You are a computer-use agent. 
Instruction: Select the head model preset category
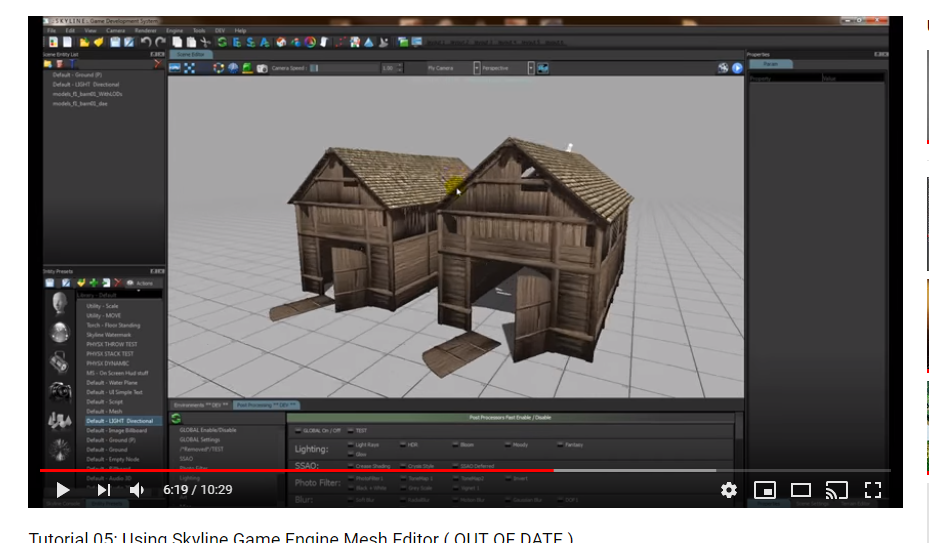click(59, 303)
